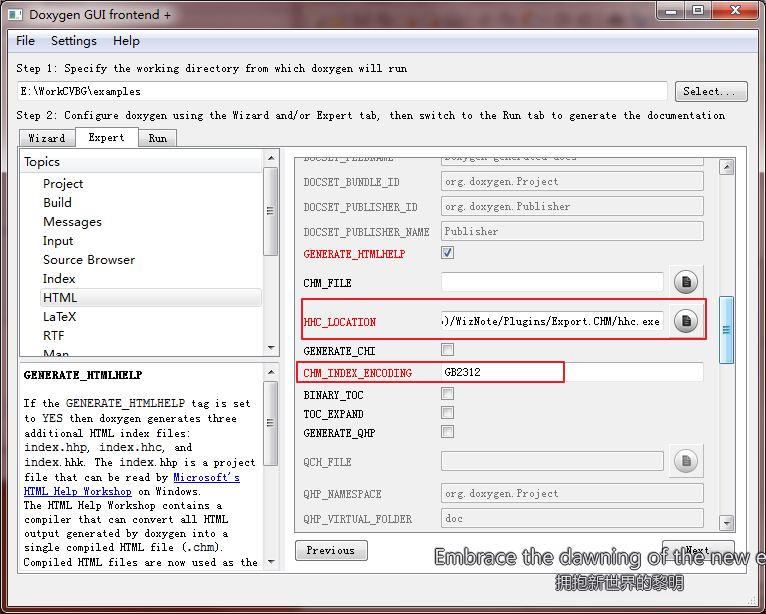Click the GENERATE_HTMLHELP help heading
766x614 pixels.
pos(83,375)
